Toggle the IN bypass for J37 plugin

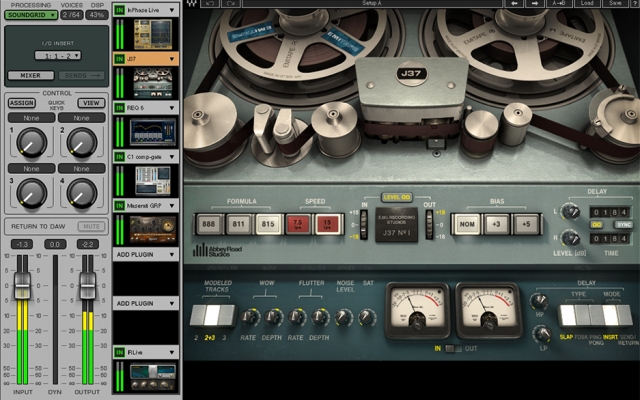pos(119,59)
